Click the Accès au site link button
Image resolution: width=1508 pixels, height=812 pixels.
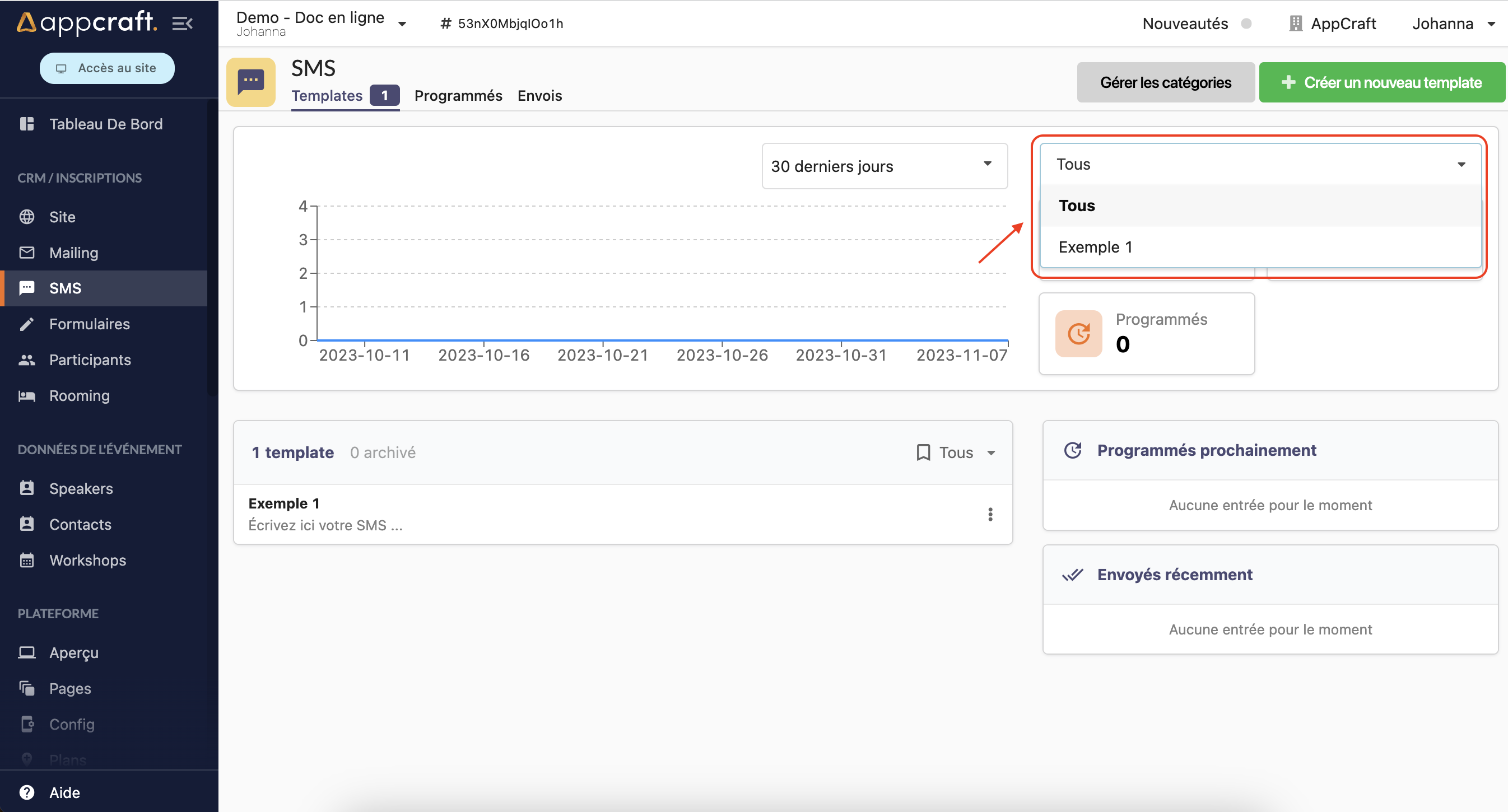(107, 68)
